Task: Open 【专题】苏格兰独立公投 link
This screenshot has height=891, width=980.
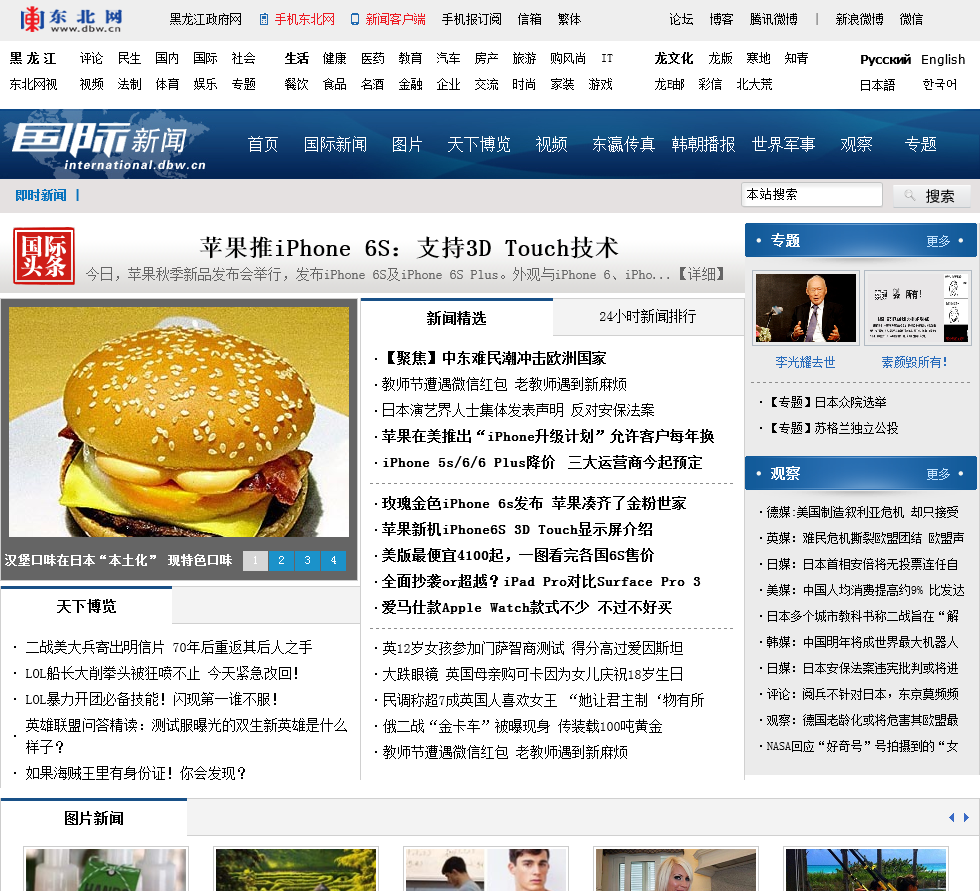Action: point(832,428)
